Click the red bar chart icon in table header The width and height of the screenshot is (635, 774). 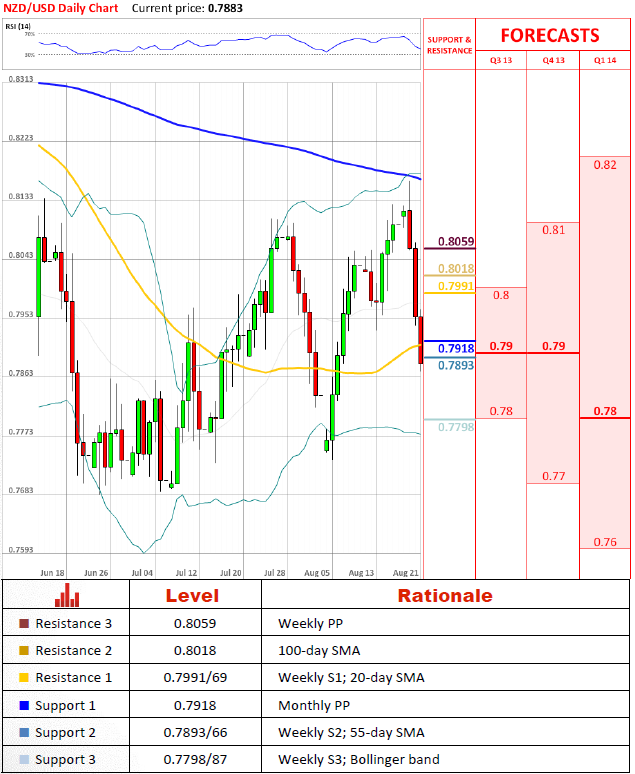(67, 597)
